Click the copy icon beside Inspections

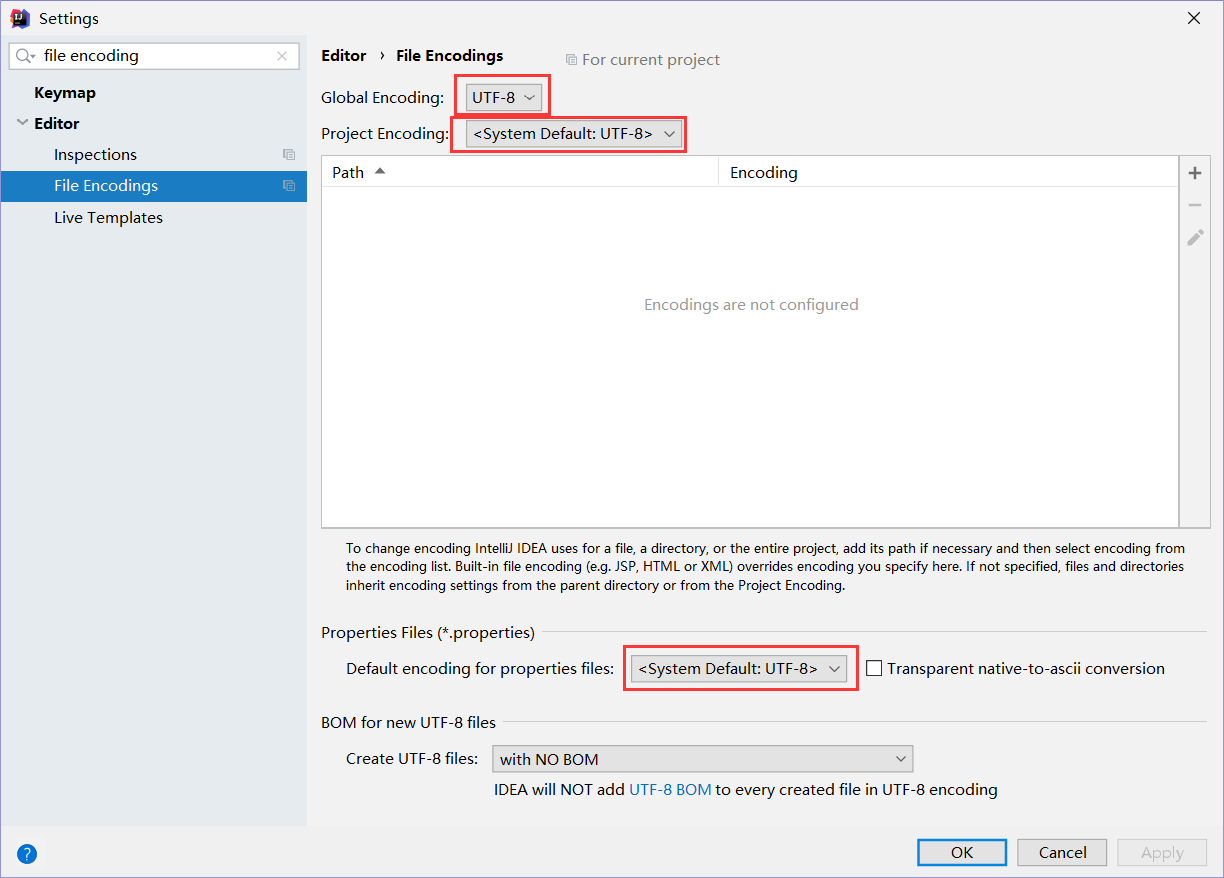point(289,155)
